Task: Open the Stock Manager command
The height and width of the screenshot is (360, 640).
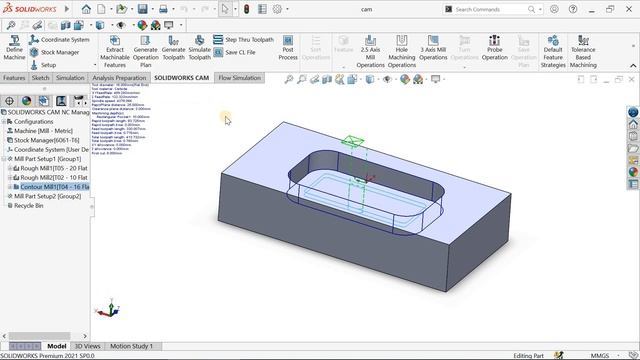Action: click(54, 52)
